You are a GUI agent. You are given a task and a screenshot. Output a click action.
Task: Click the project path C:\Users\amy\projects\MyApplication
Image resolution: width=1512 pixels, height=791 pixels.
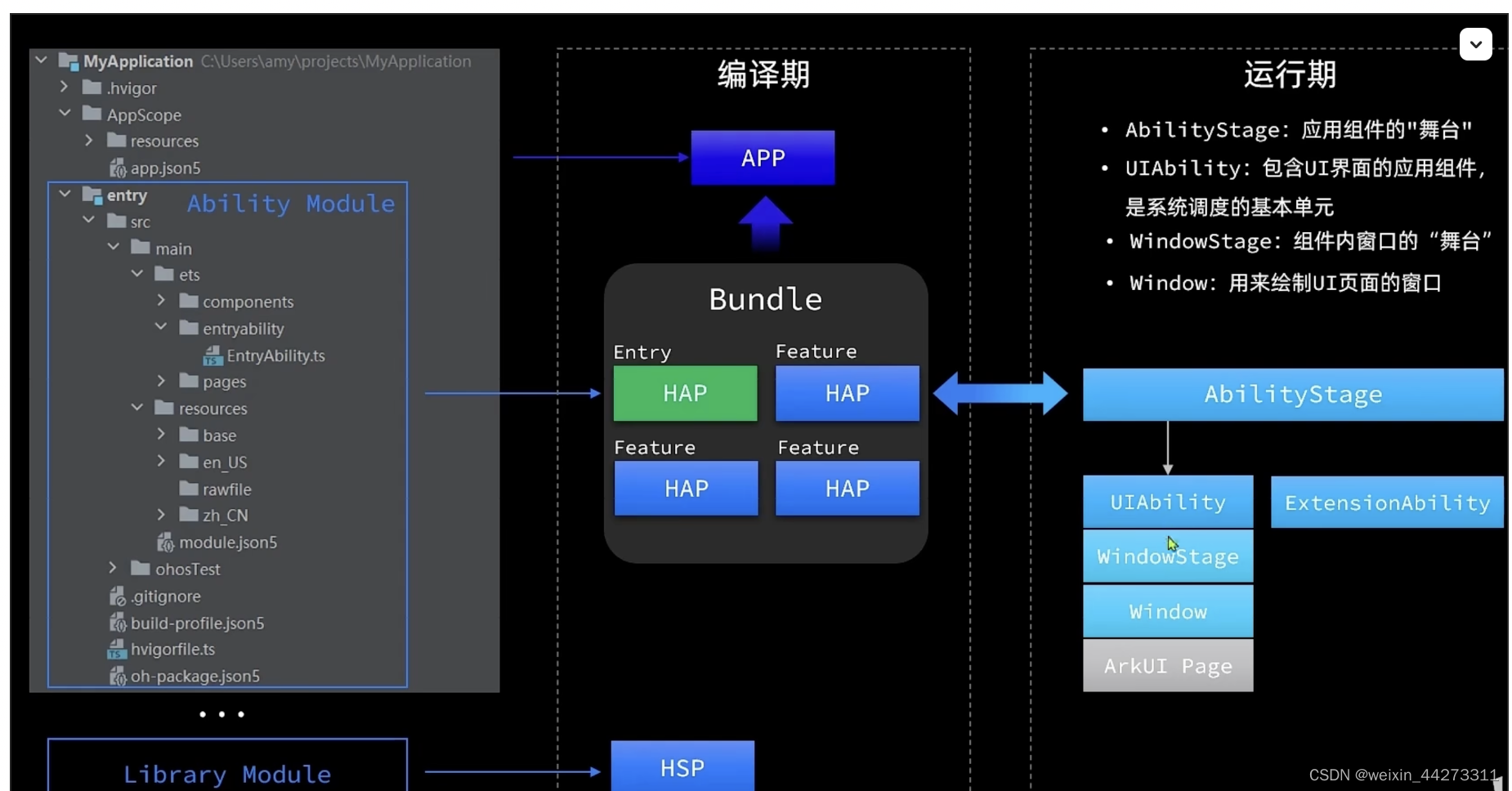[336, 61]
